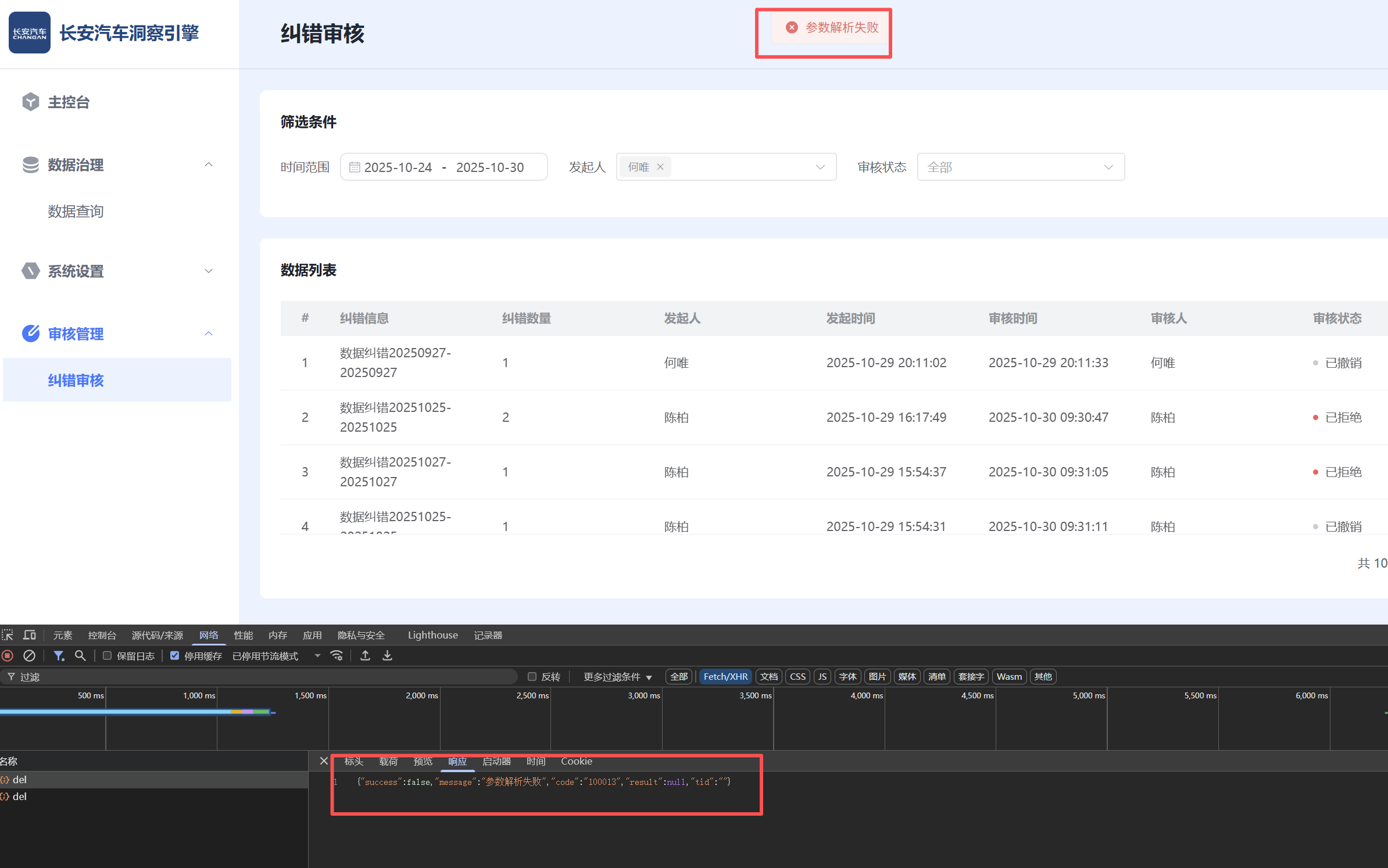Switch to the 控制台 DevTools tab
The width and height of the screenshot is (1388, 868).
pyautogui.click(x=102, y=635)
